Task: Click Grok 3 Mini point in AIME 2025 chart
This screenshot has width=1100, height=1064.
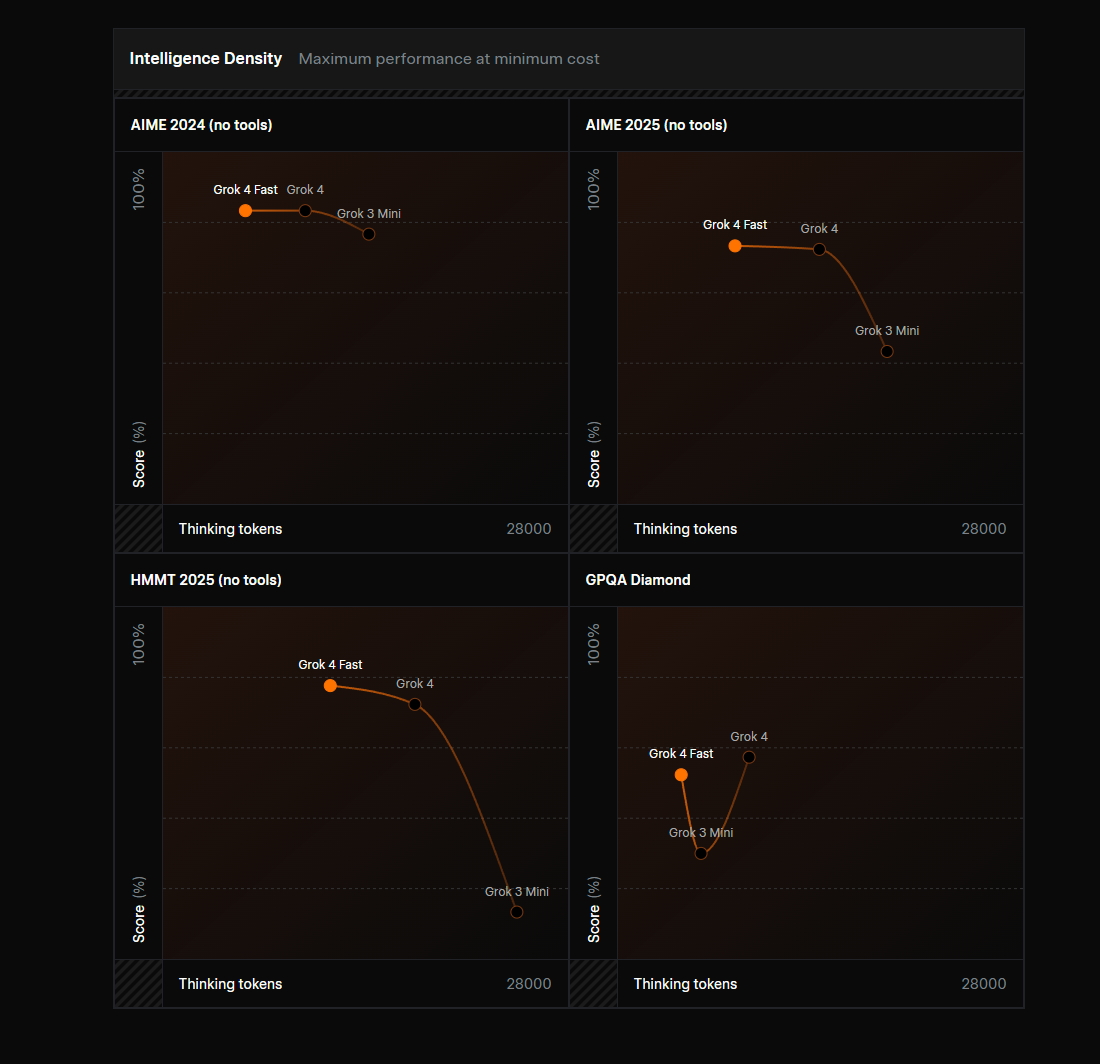Action: pyautogui.click(x=887, y=351)
